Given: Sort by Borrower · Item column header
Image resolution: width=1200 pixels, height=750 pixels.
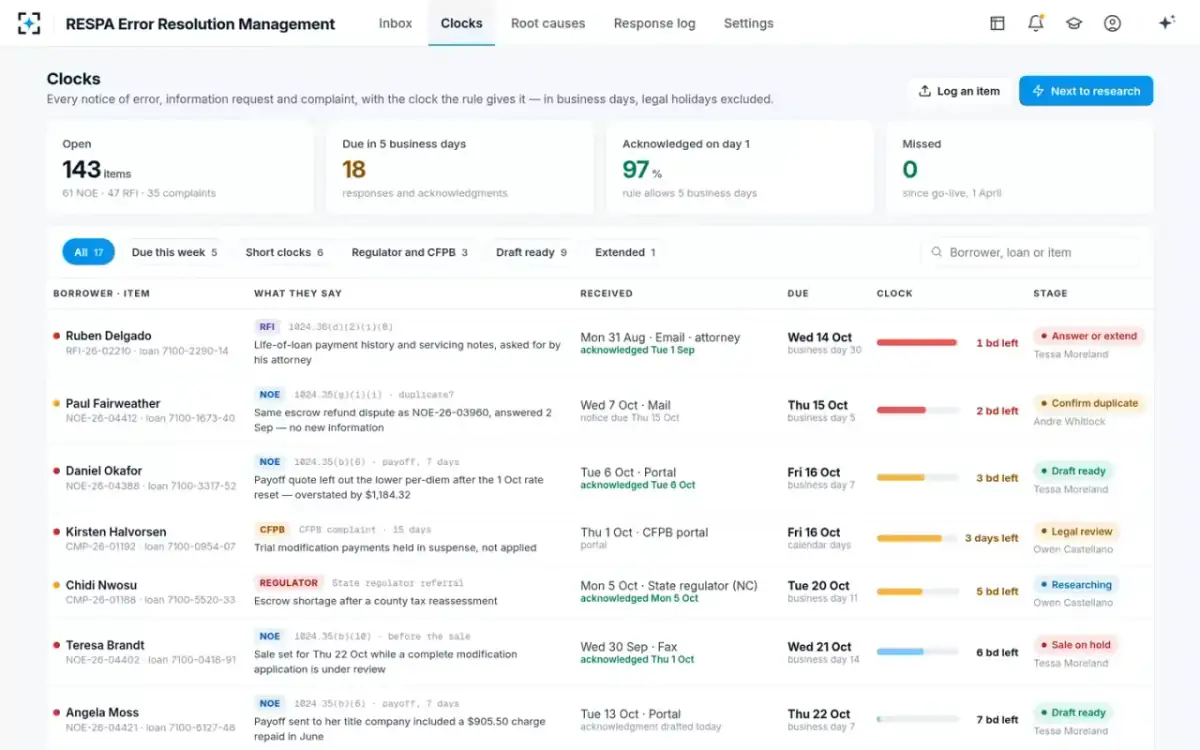Looking at the screenshot, I should tap(101, 293).
